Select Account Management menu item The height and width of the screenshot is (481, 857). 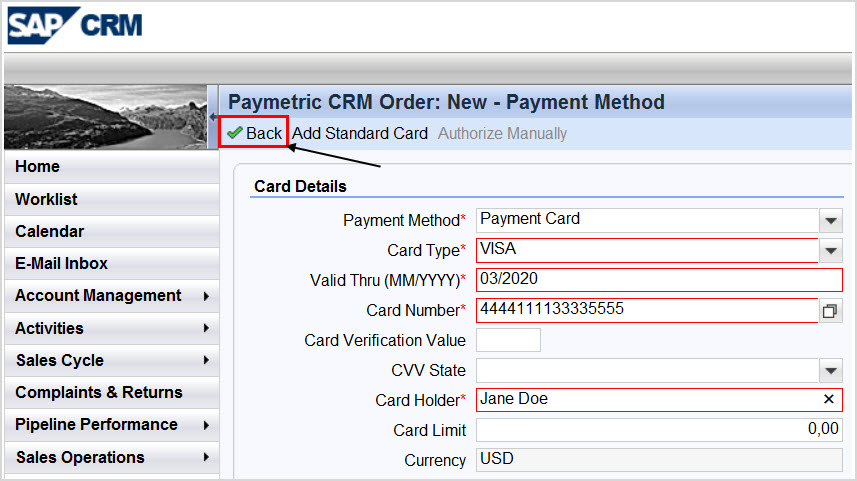(x=111, y=296)
